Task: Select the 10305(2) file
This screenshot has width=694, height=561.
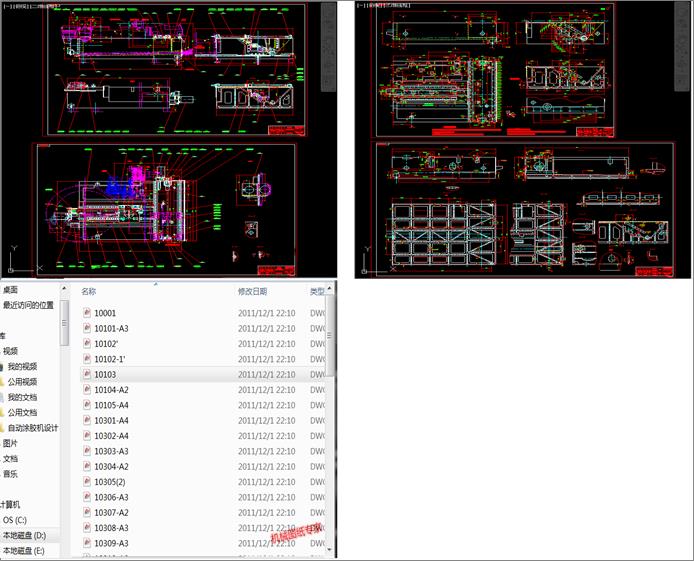Action: pos(110,482)
